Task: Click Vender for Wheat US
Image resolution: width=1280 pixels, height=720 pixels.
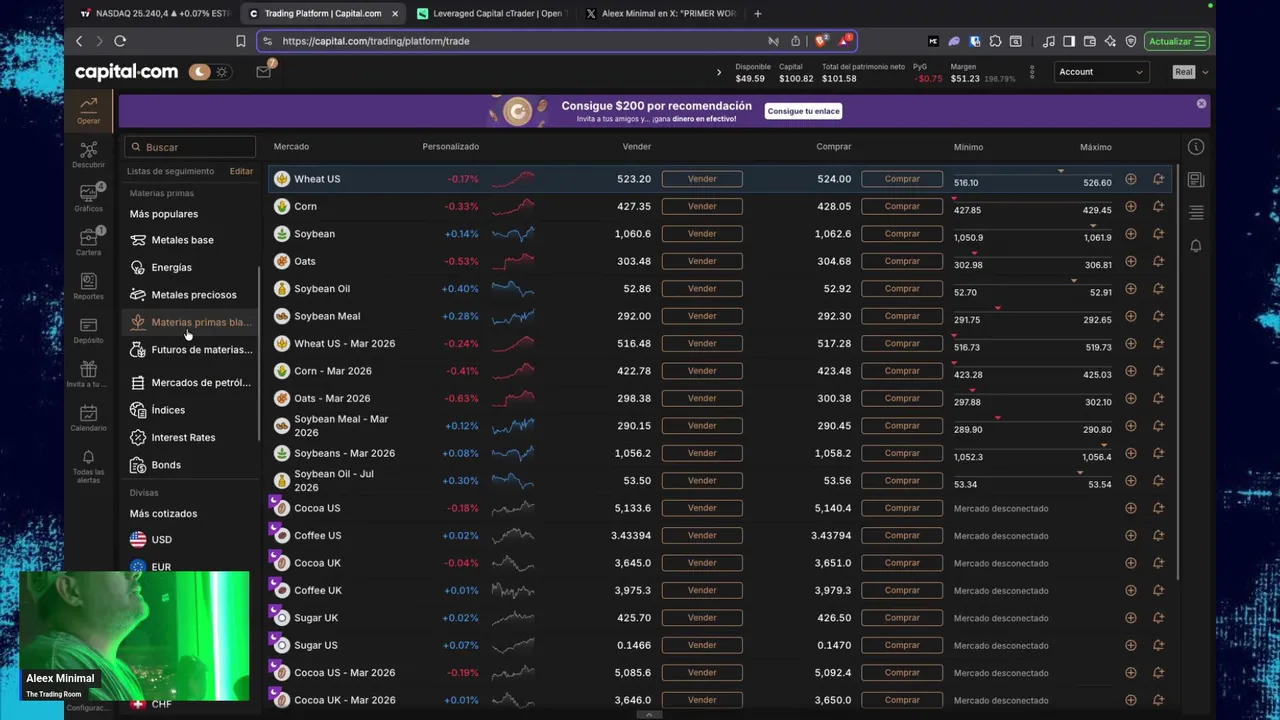Action: tap(702, 179)
